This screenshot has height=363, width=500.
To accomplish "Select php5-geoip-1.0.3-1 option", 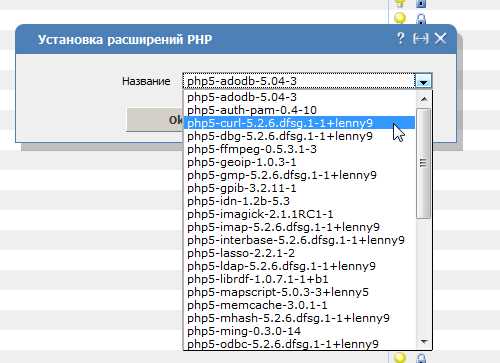I will (x=299, y=162).
